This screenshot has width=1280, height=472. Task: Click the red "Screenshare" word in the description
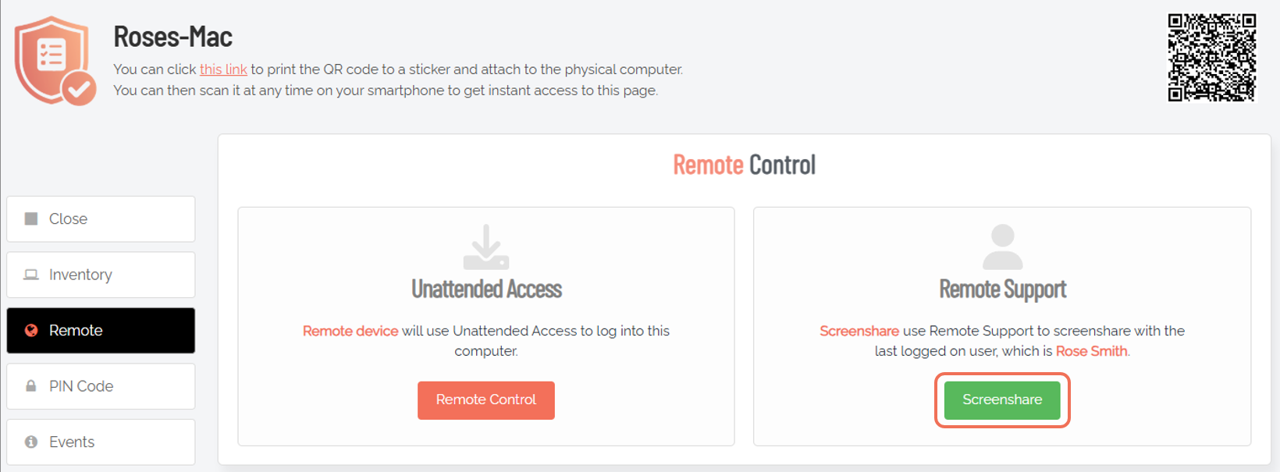852,331
